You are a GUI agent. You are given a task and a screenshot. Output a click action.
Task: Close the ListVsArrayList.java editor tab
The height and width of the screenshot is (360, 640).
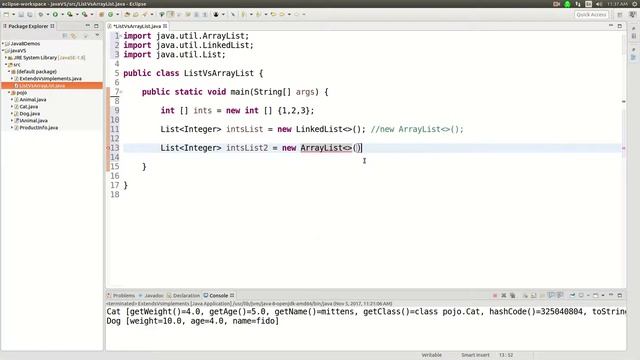click(x=165, y=26)
